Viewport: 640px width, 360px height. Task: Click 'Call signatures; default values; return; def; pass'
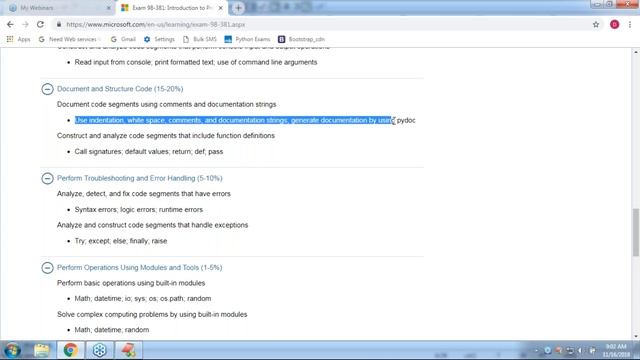click(149, 151)
